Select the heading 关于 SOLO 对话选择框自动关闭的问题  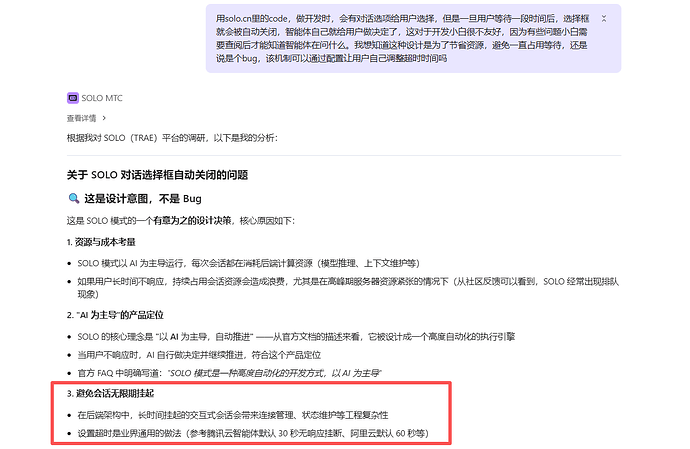[x=157, y=175]
